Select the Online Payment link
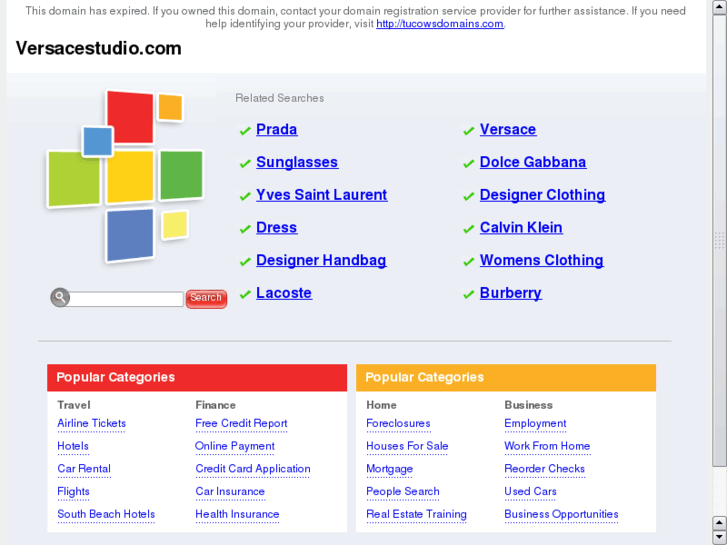Image resolution: width=727 pixels, height=545 pixels. point(235,446)
